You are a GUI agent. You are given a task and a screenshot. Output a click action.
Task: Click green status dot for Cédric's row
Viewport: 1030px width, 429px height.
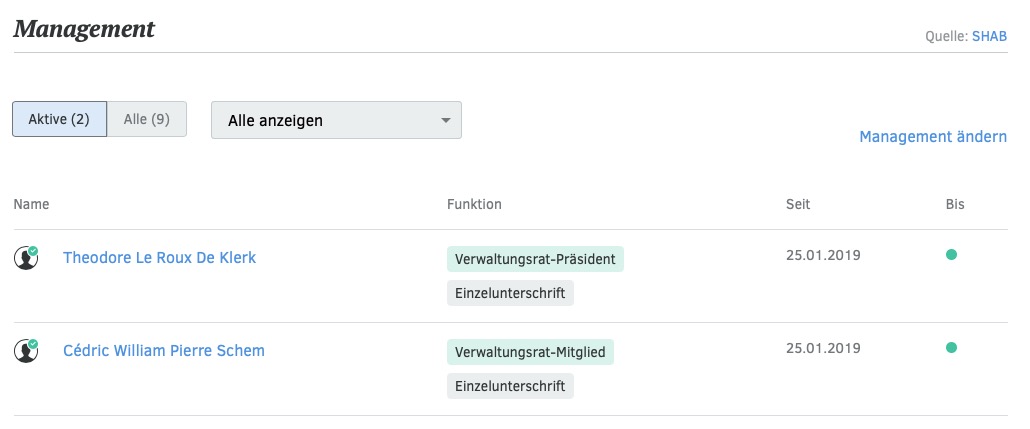(x=951, y=348)
